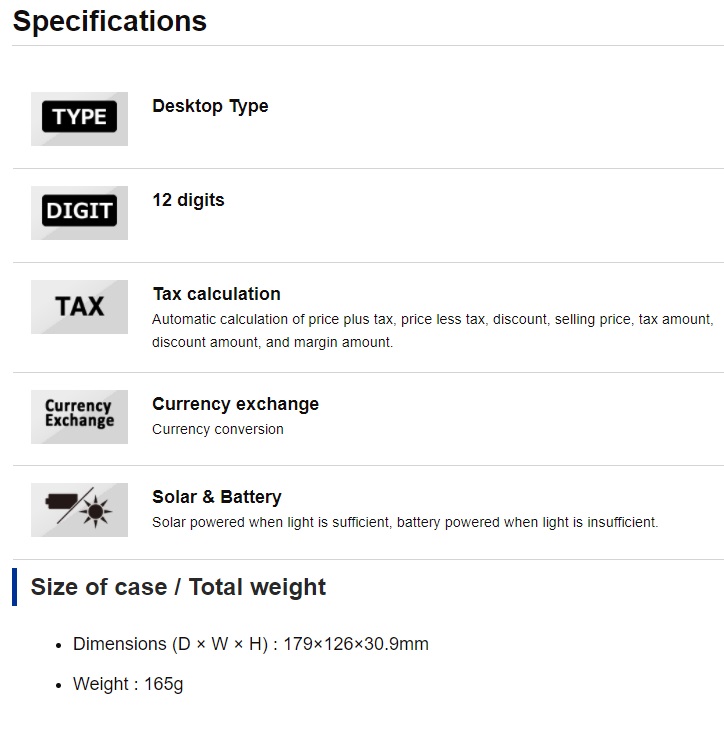Click the Dimensions 179×126×30.9mm list item
The width and height of the screenshot is (724, 729).
pos(251,644)
